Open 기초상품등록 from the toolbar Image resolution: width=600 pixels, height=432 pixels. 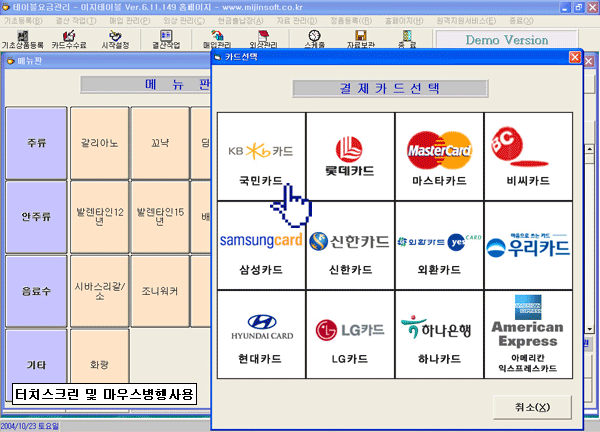23,39
